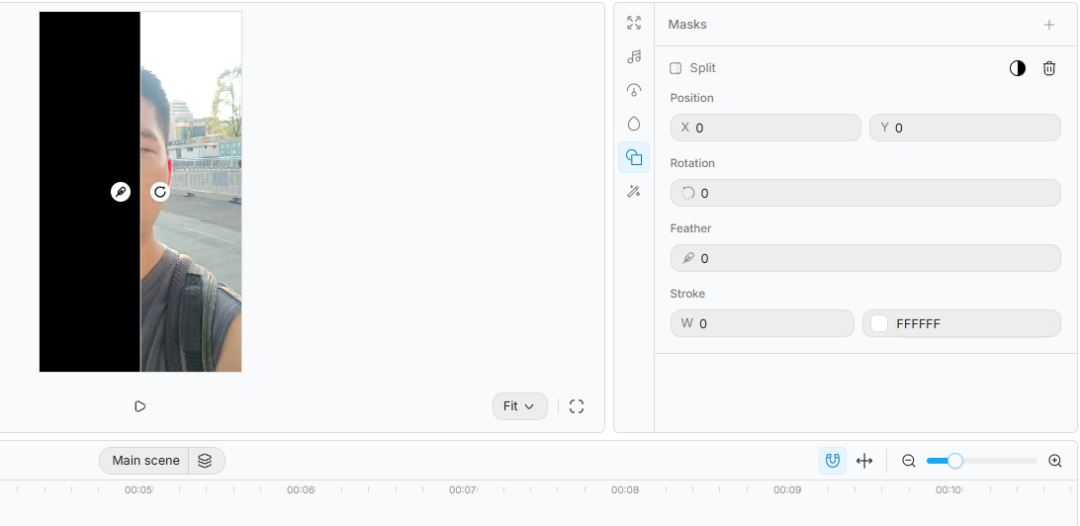Click the Split mask shape icon
This screenshot has width=1080, height=526.
point(676,68)
